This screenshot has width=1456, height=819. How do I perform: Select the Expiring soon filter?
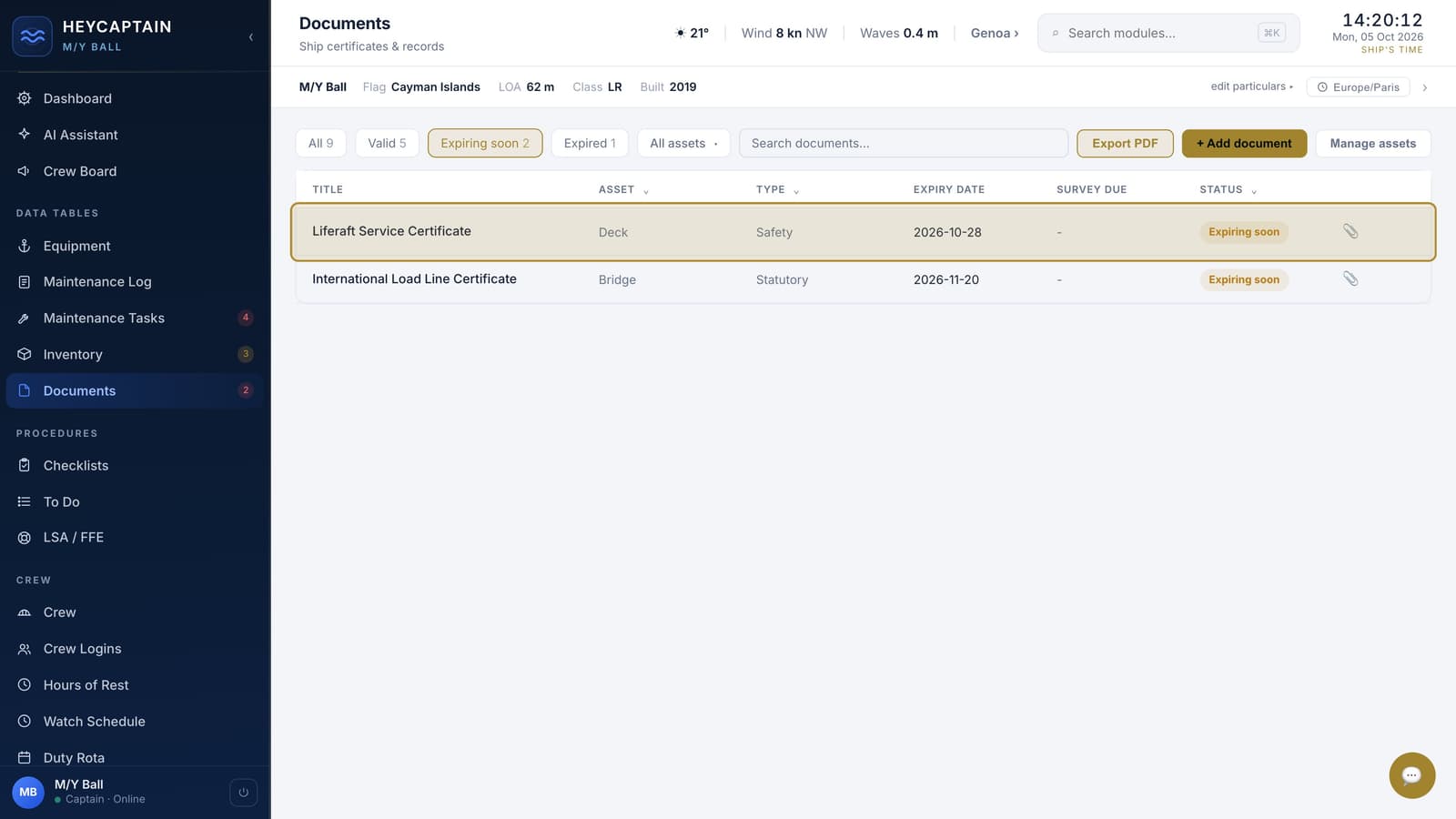(485, 143)
